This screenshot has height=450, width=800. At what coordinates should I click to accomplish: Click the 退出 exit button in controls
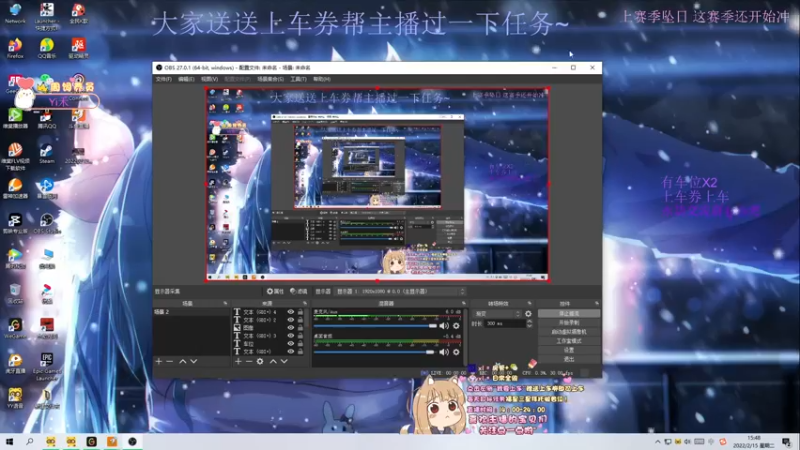[569, 359]
